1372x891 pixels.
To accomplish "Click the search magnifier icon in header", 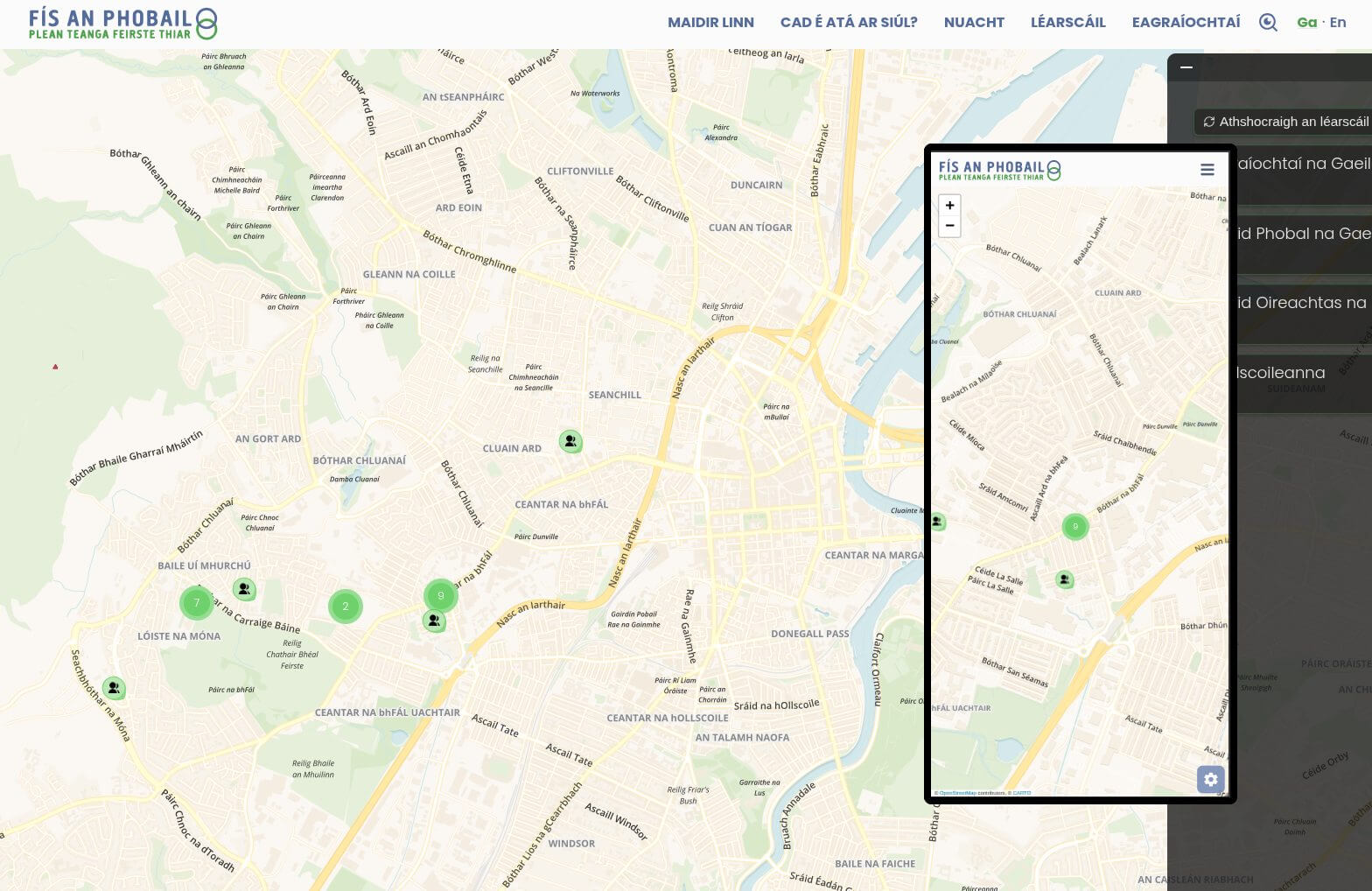I will click(x=1268, y=23).
